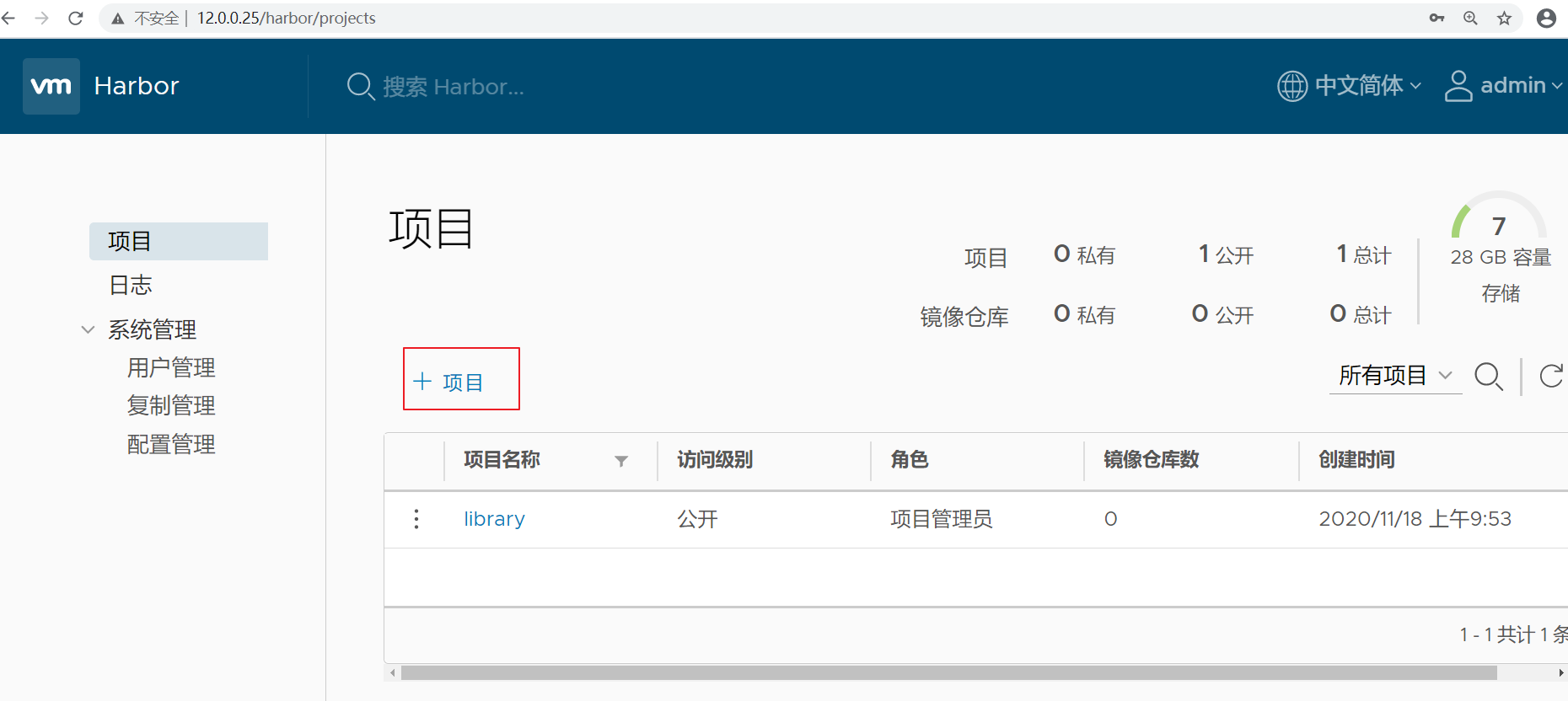Image resolution: width=1568 pixels, height=701 pixels.
Task: Click the 1 总计 project total
Action: tap(1364, 254)
